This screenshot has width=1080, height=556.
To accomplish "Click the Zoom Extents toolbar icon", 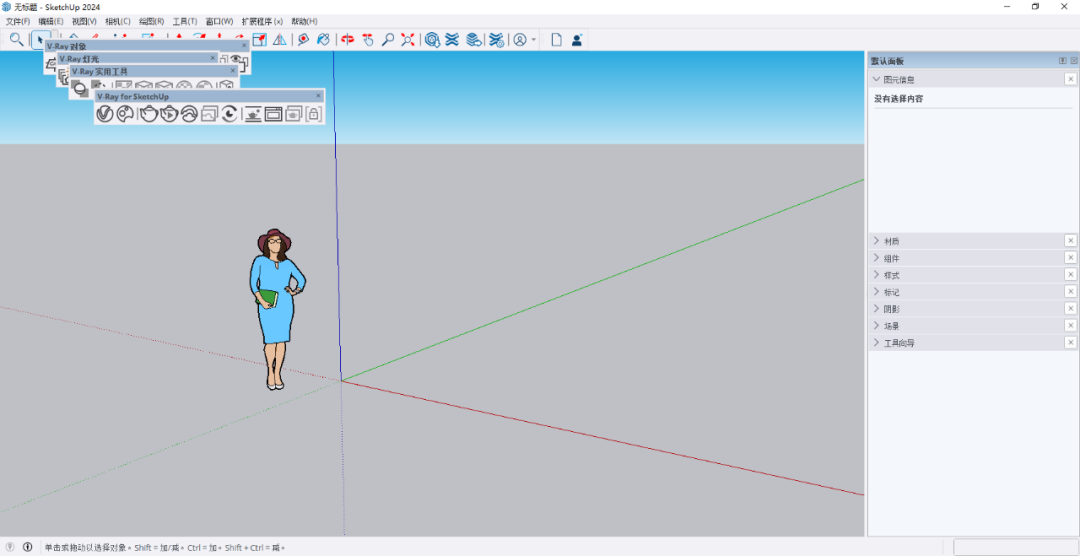I will click(408, 40).
